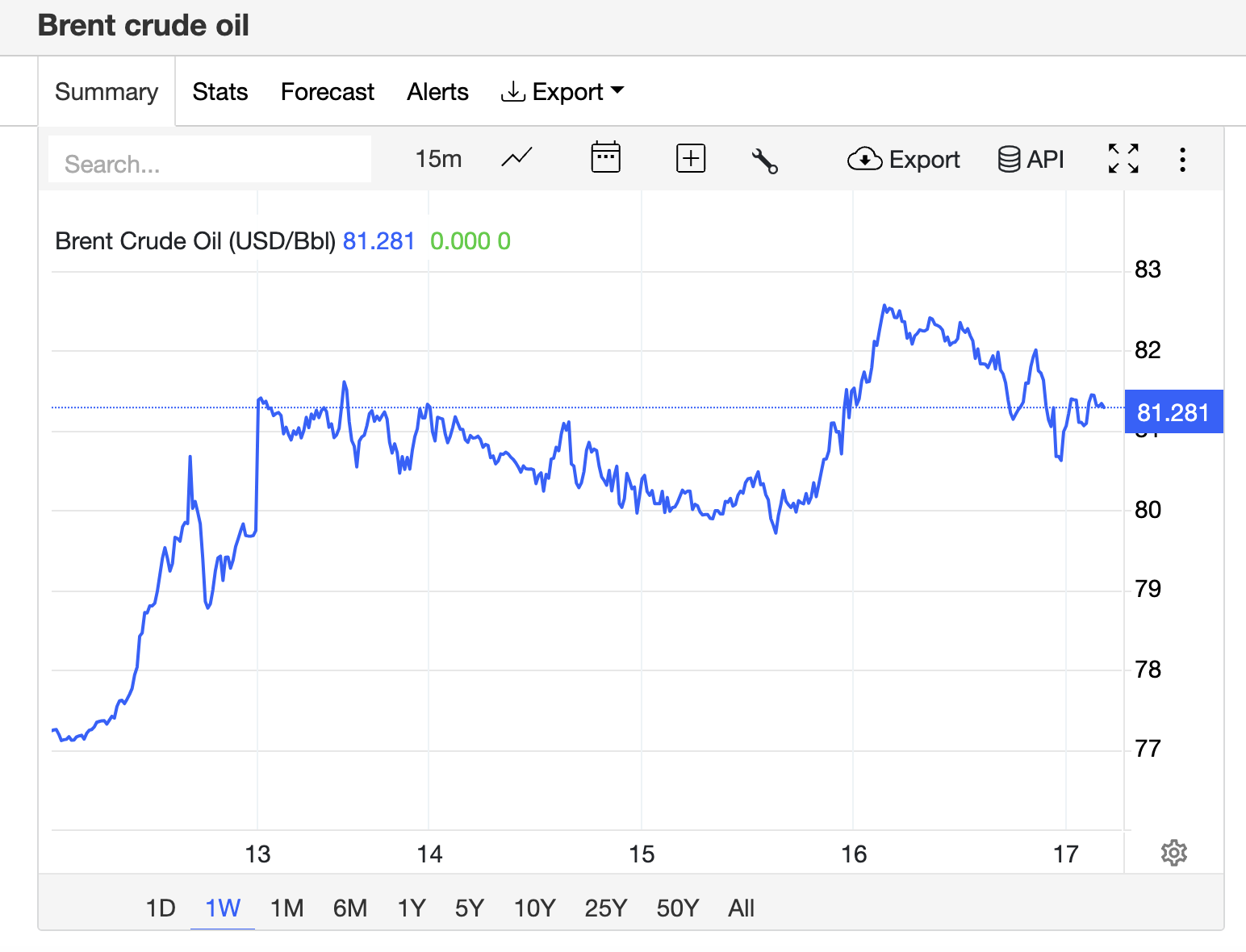Click the Brent crude oil heading
This screenshot has width=1246, height=952.
144,26
